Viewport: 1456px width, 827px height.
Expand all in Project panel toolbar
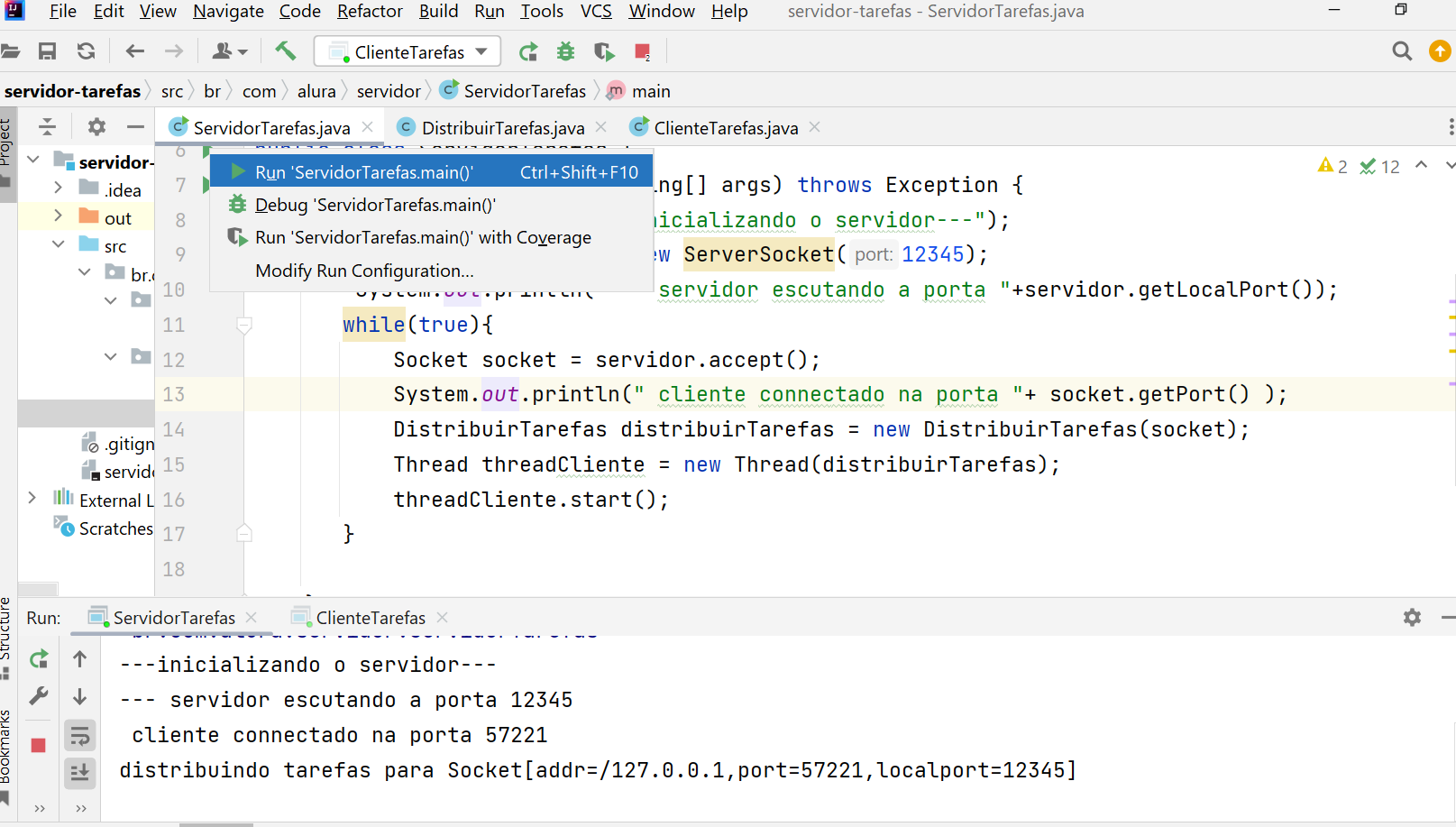tap(48, 127)
